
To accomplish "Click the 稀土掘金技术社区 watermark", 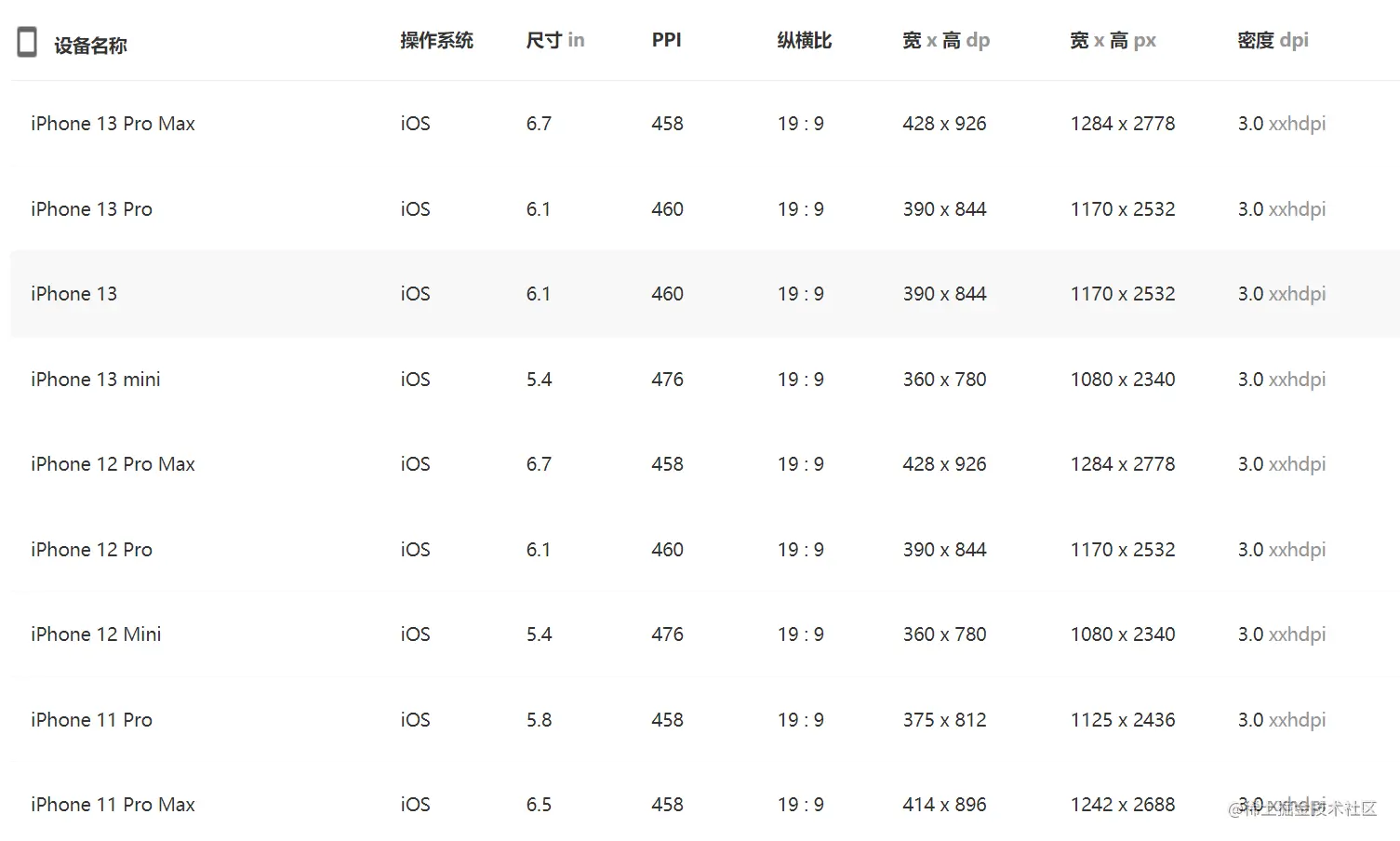I will click(x=1302, y=808).
